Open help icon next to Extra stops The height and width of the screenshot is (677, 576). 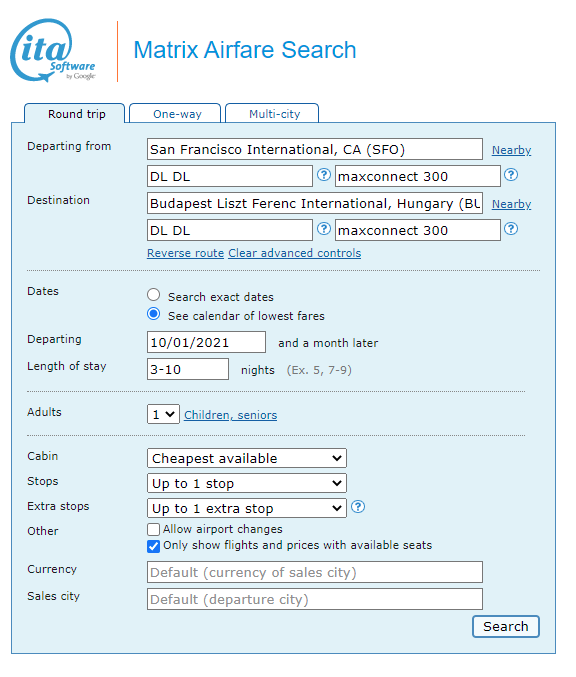point(358,506)
